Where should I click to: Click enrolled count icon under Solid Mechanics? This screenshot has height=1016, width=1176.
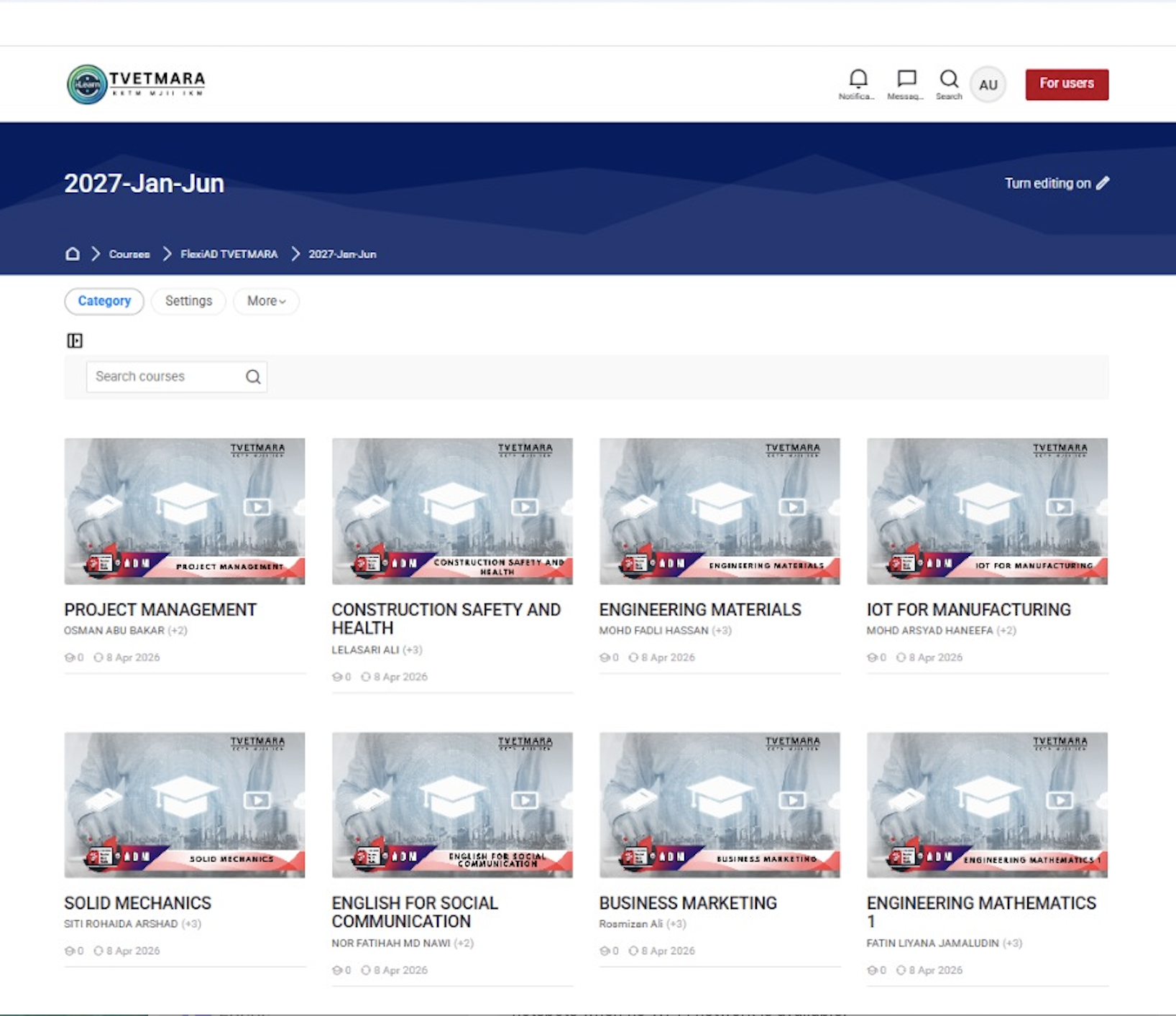coord(70,951)
